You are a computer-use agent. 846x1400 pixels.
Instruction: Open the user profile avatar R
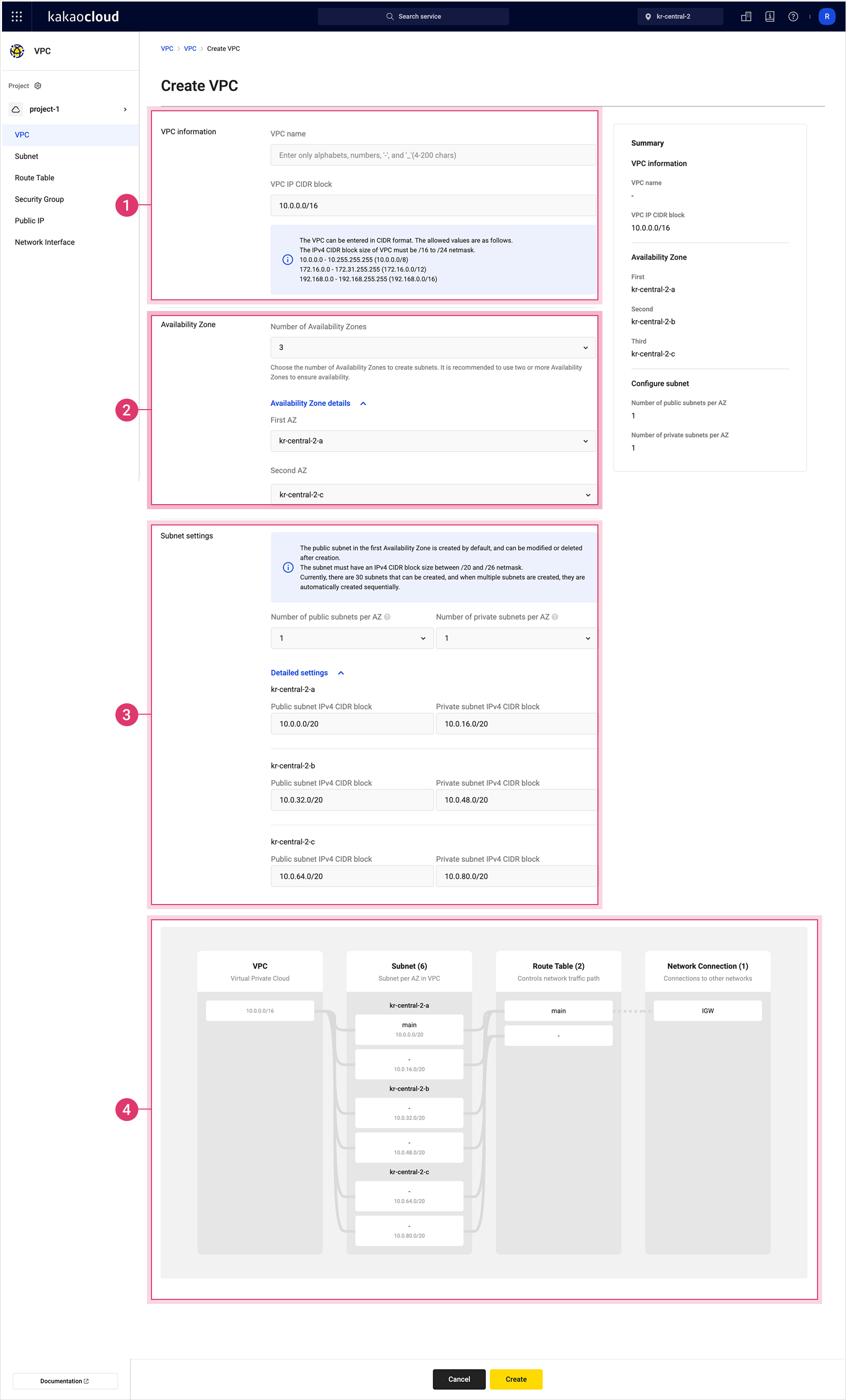click(x=827, y=16)
